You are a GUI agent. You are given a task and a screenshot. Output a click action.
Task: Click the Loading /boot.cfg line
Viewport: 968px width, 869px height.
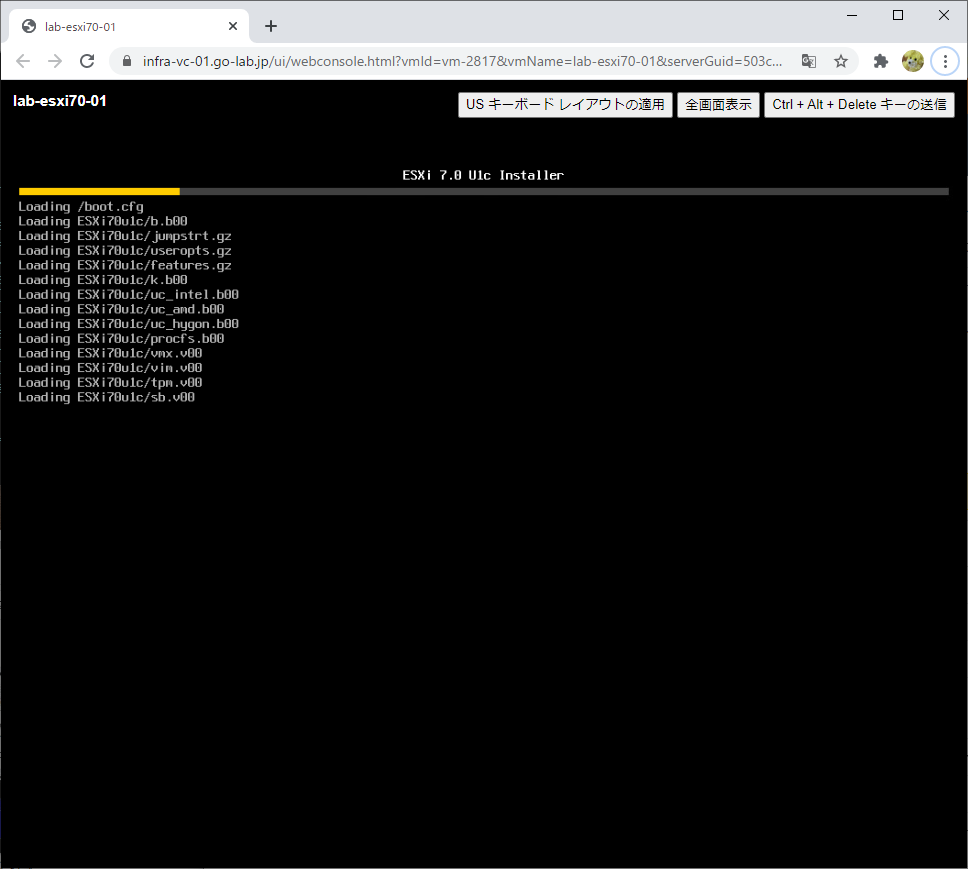click(x=81, y=207)
